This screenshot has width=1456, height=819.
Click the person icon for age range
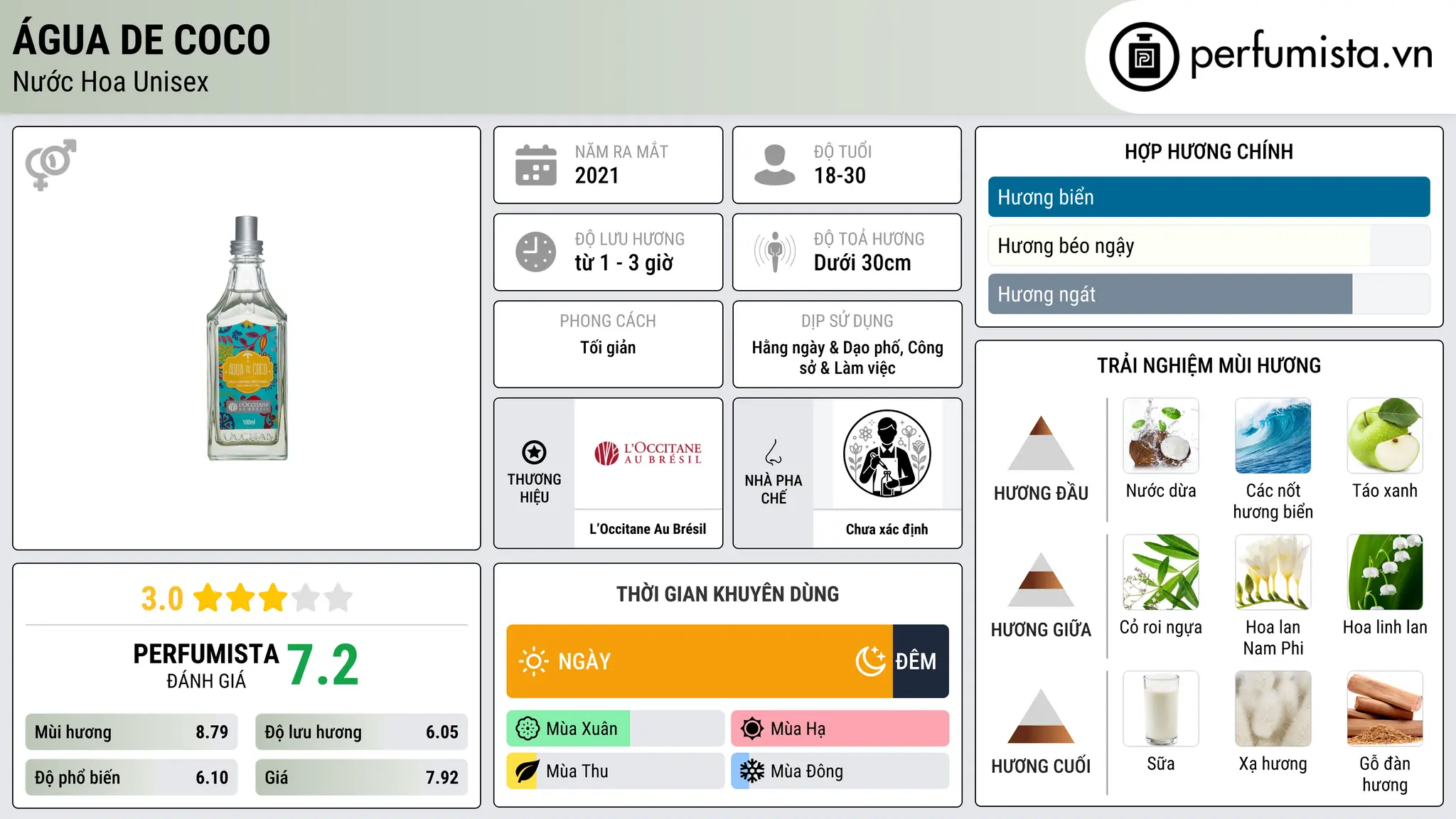pyautogui.click(x=775, y=165)
